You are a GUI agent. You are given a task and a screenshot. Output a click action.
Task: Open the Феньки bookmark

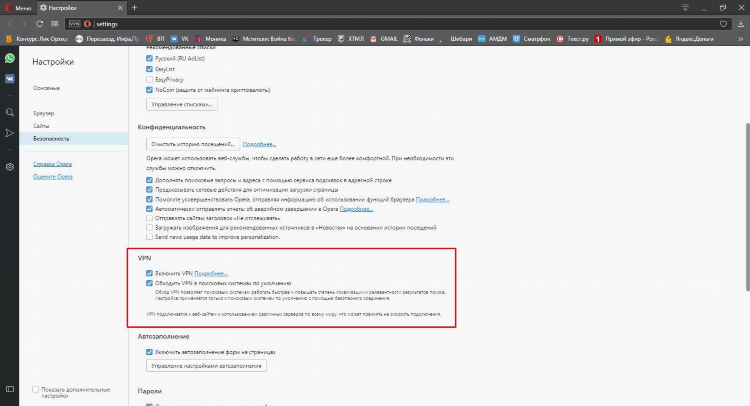[x=419, y=39]
